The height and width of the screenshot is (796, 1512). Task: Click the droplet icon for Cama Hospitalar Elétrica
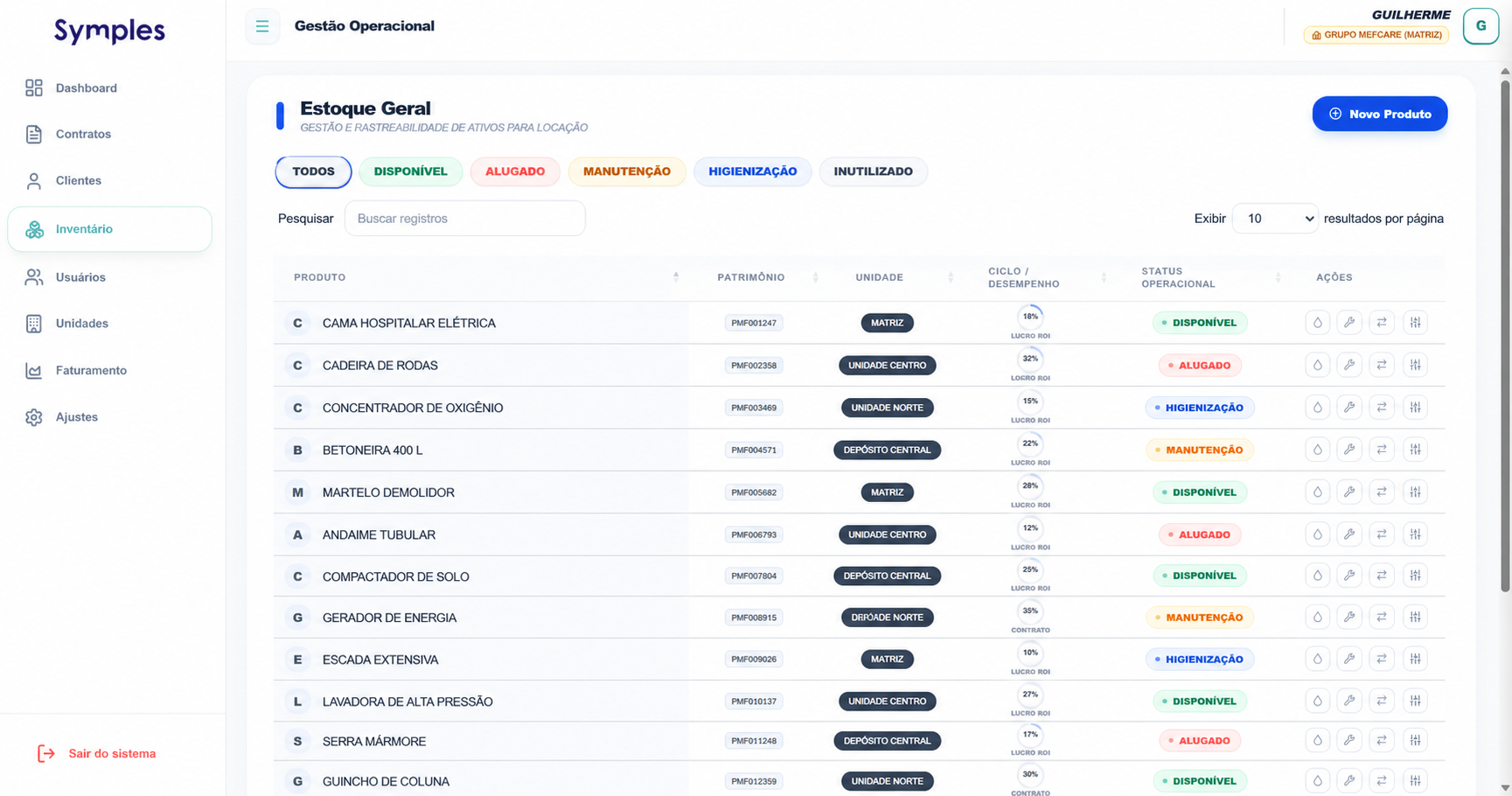coord(1317,323)
